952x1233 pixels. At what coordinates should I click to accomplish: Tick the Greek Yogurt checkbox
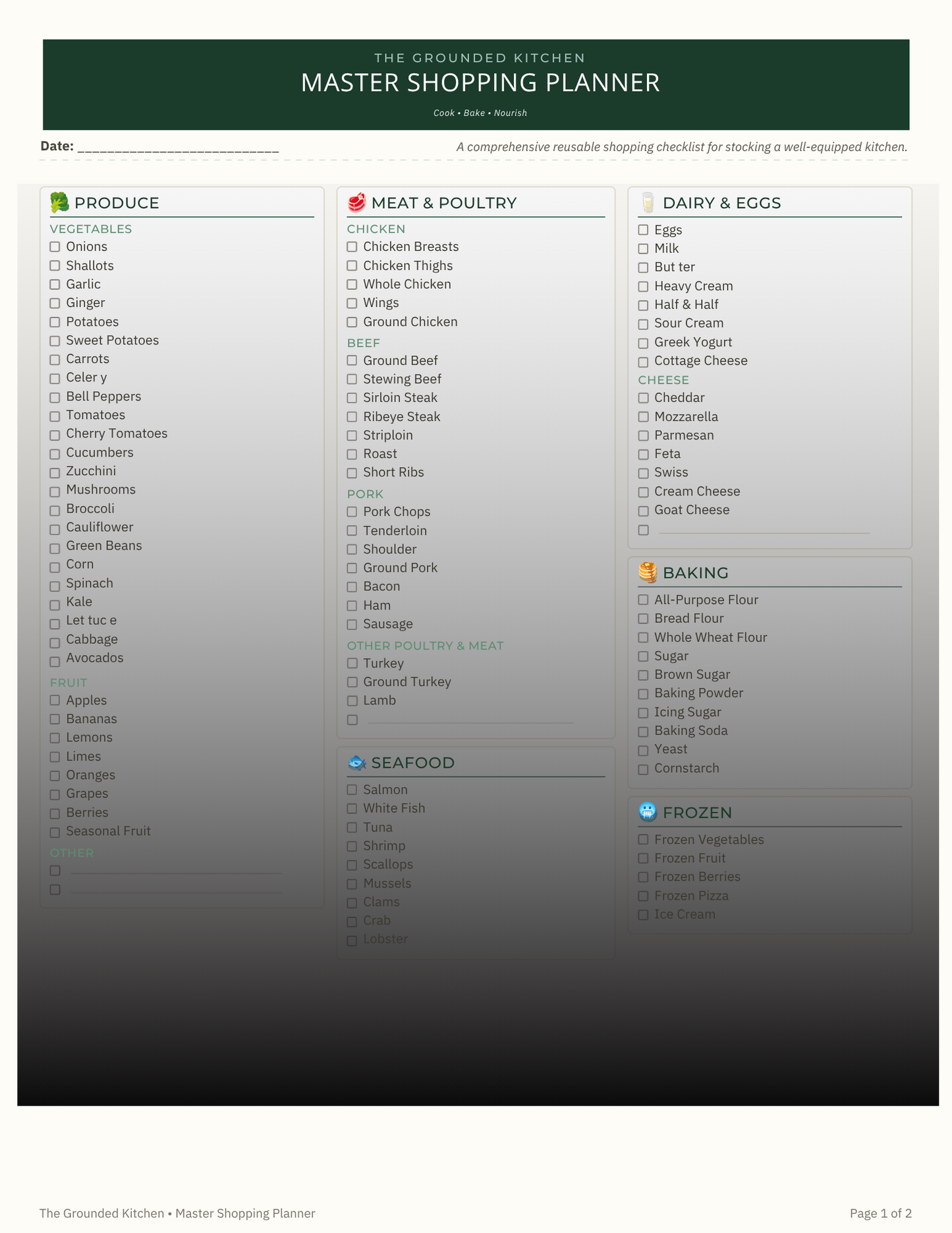[644, 343]
